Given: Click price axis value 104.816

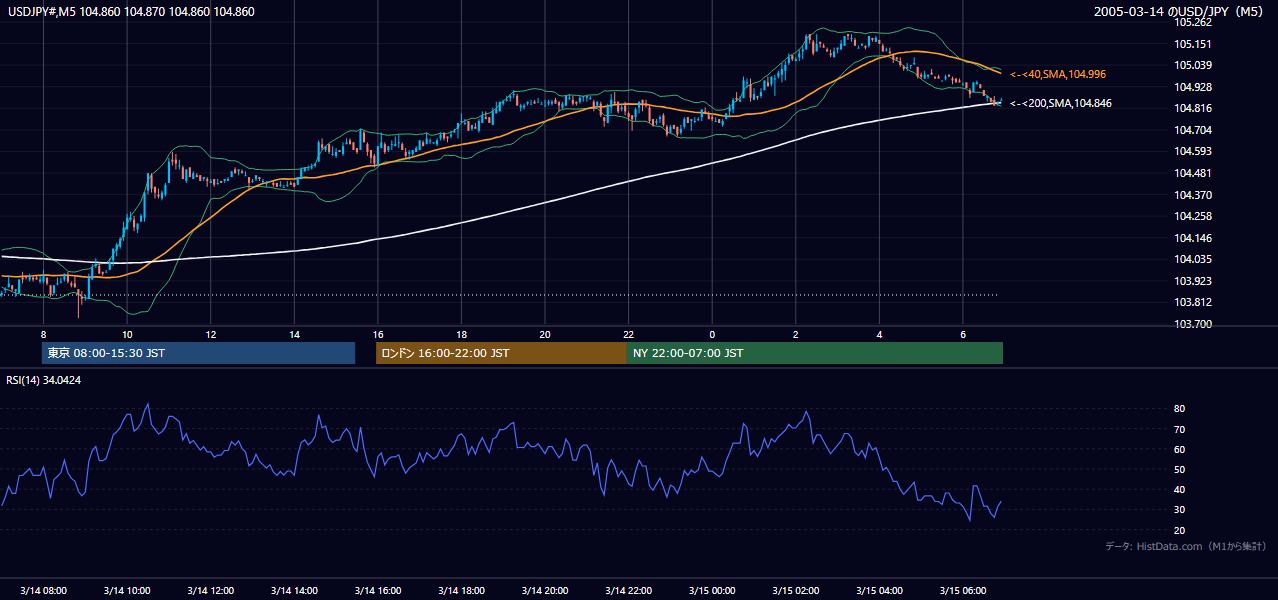Looking at the screenshot, I should [x=1193, y=108].
